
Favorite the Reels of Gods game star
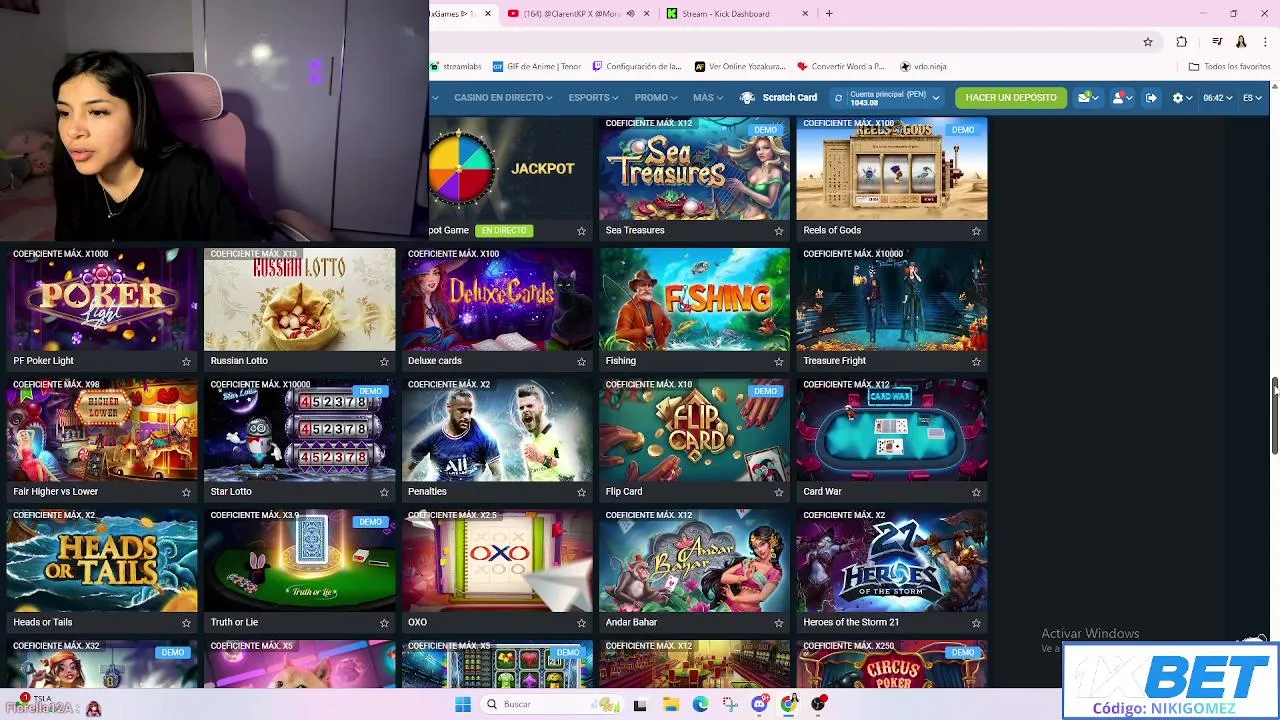click(x=976, y=231)
